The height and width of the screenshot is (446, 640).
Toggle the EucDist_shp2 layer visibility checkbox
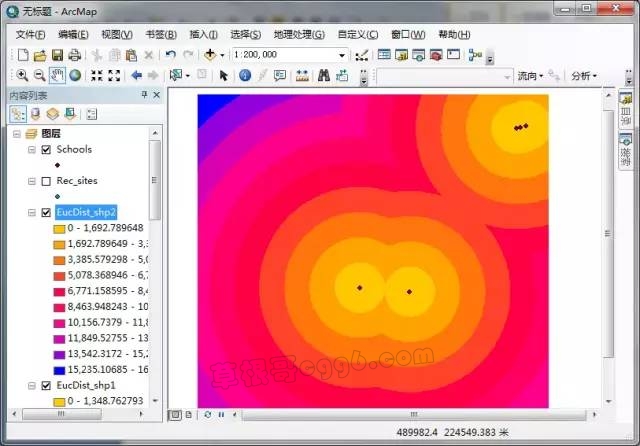coord(46,213)
